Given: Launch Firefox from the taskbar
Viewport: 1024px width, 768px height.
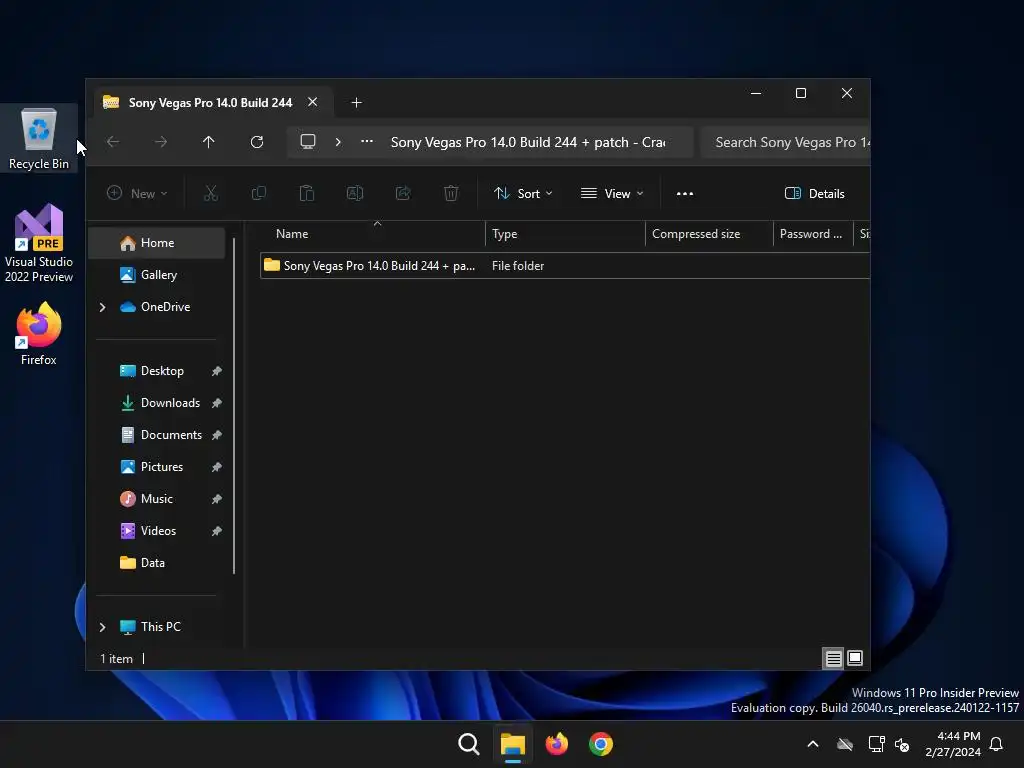Looking at the screenshot, I should (x=556, y=744).
